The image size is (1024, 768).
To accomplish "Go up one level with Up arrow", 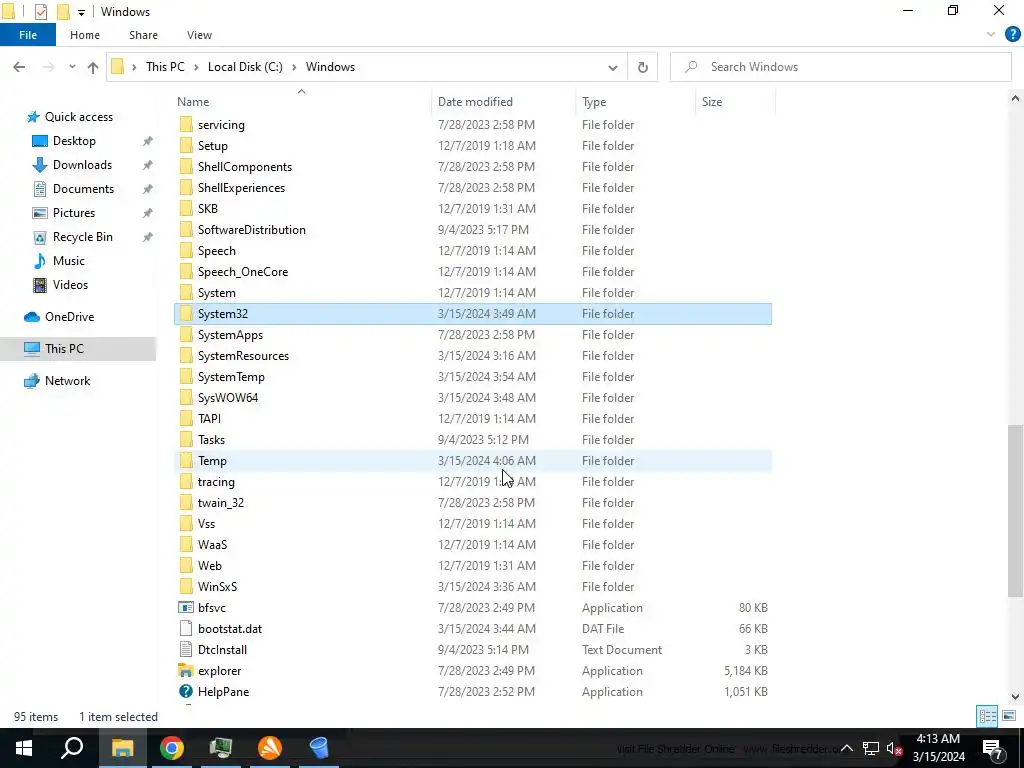I will pos(93,67).
